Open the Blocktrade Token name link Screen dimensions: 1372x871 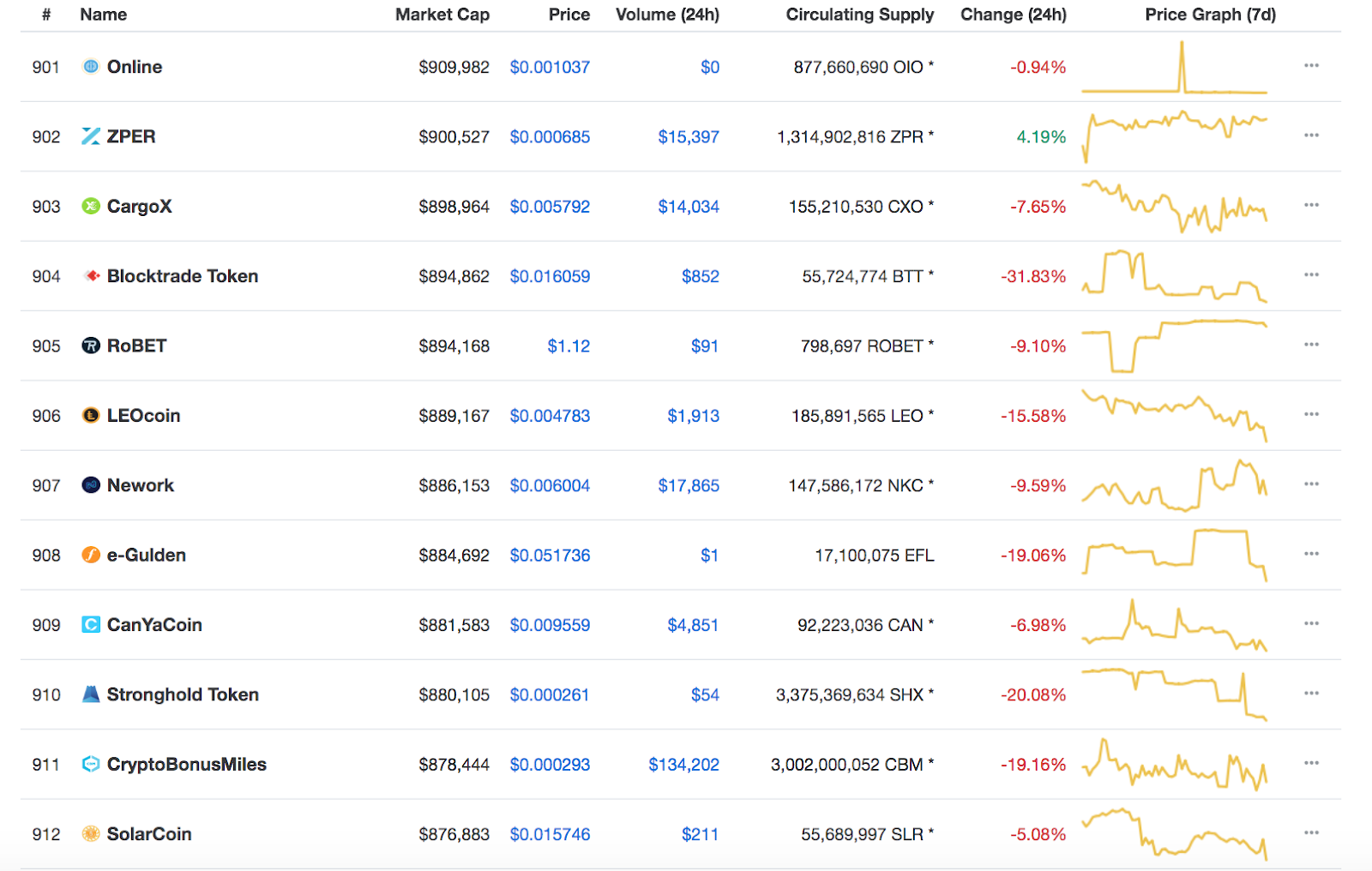pyautogui.click(x=183, y=276)
